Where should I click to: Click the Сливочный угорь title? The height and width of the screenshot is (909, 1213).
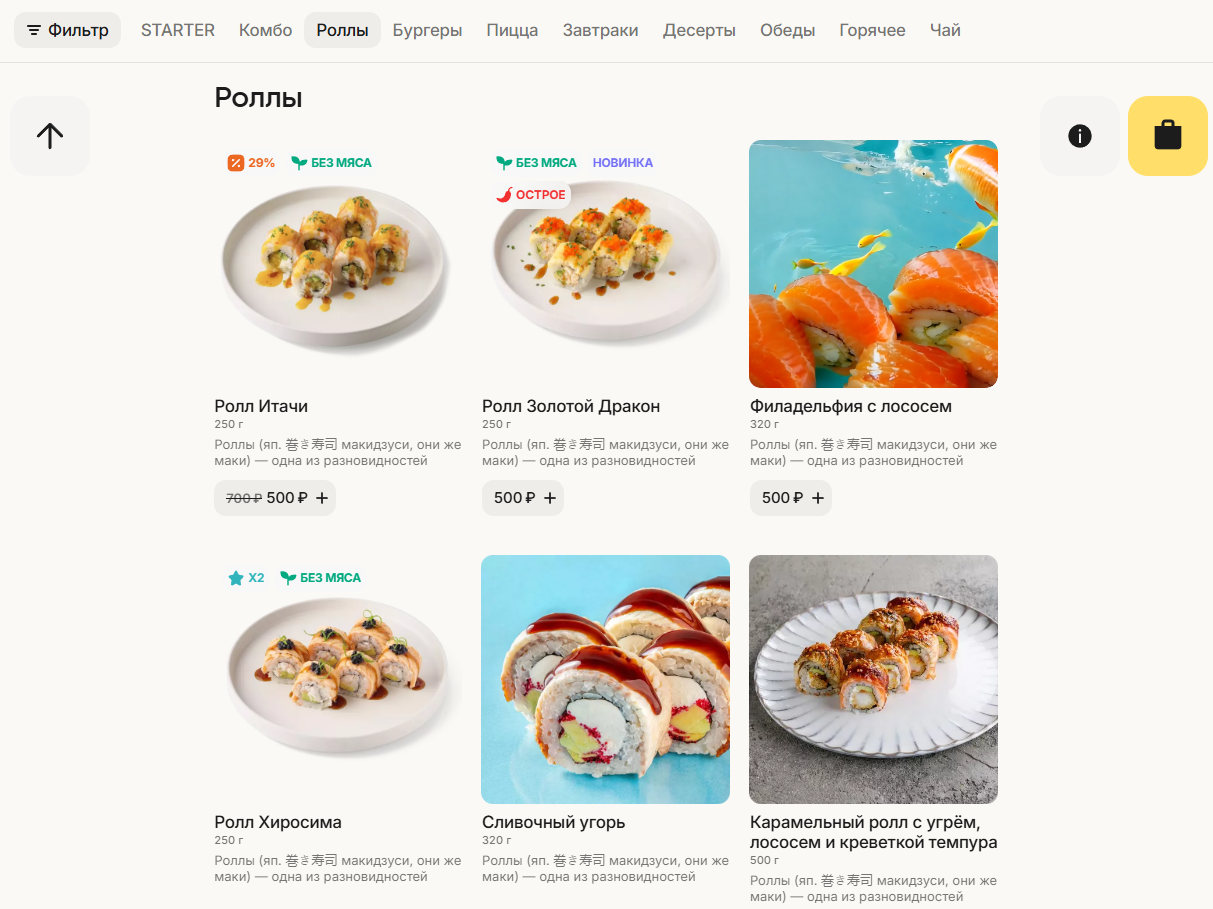(x=553, y=822)
